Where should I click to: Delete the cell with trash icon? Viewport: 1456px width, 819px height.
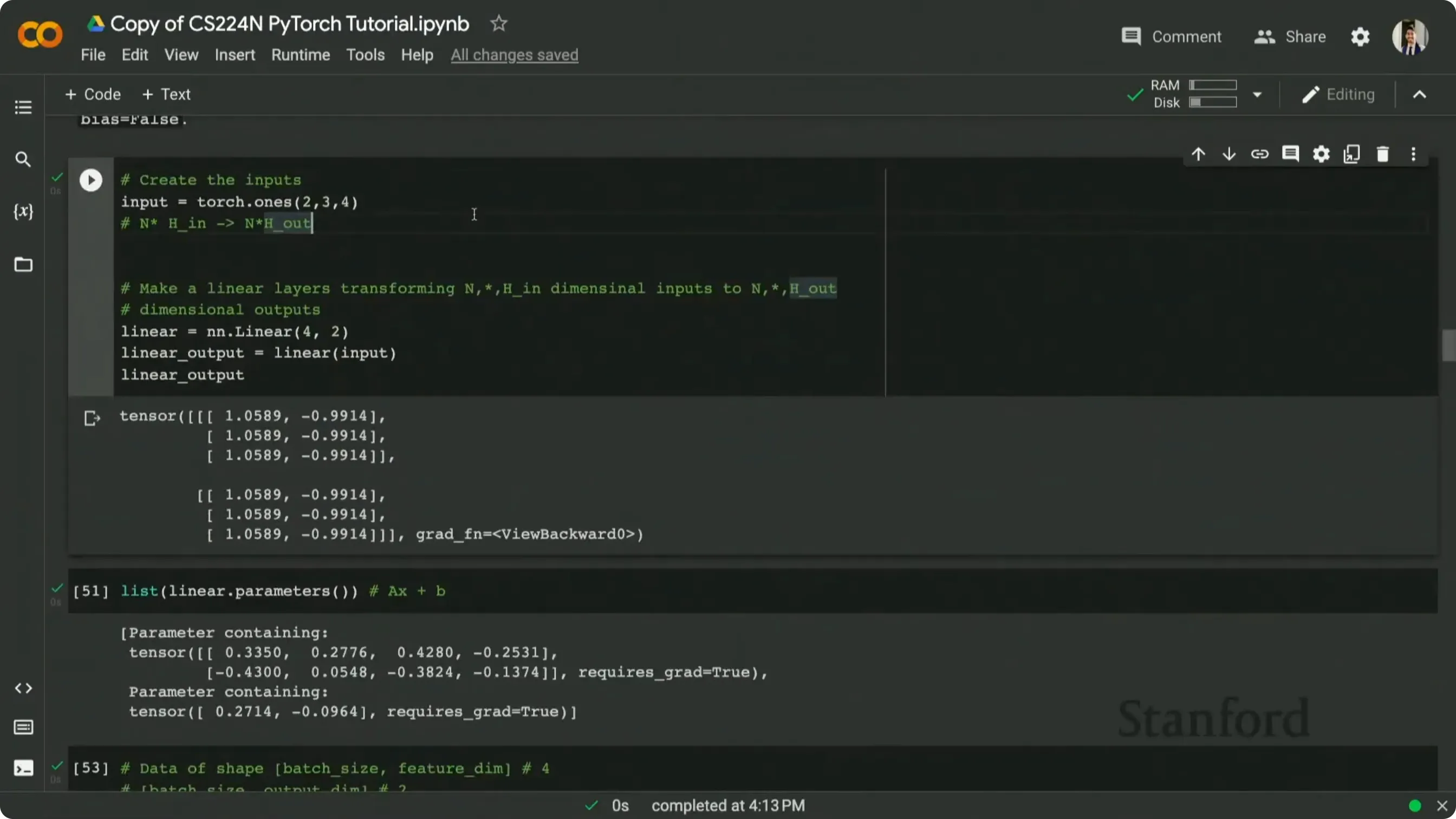coord(1382,154)
